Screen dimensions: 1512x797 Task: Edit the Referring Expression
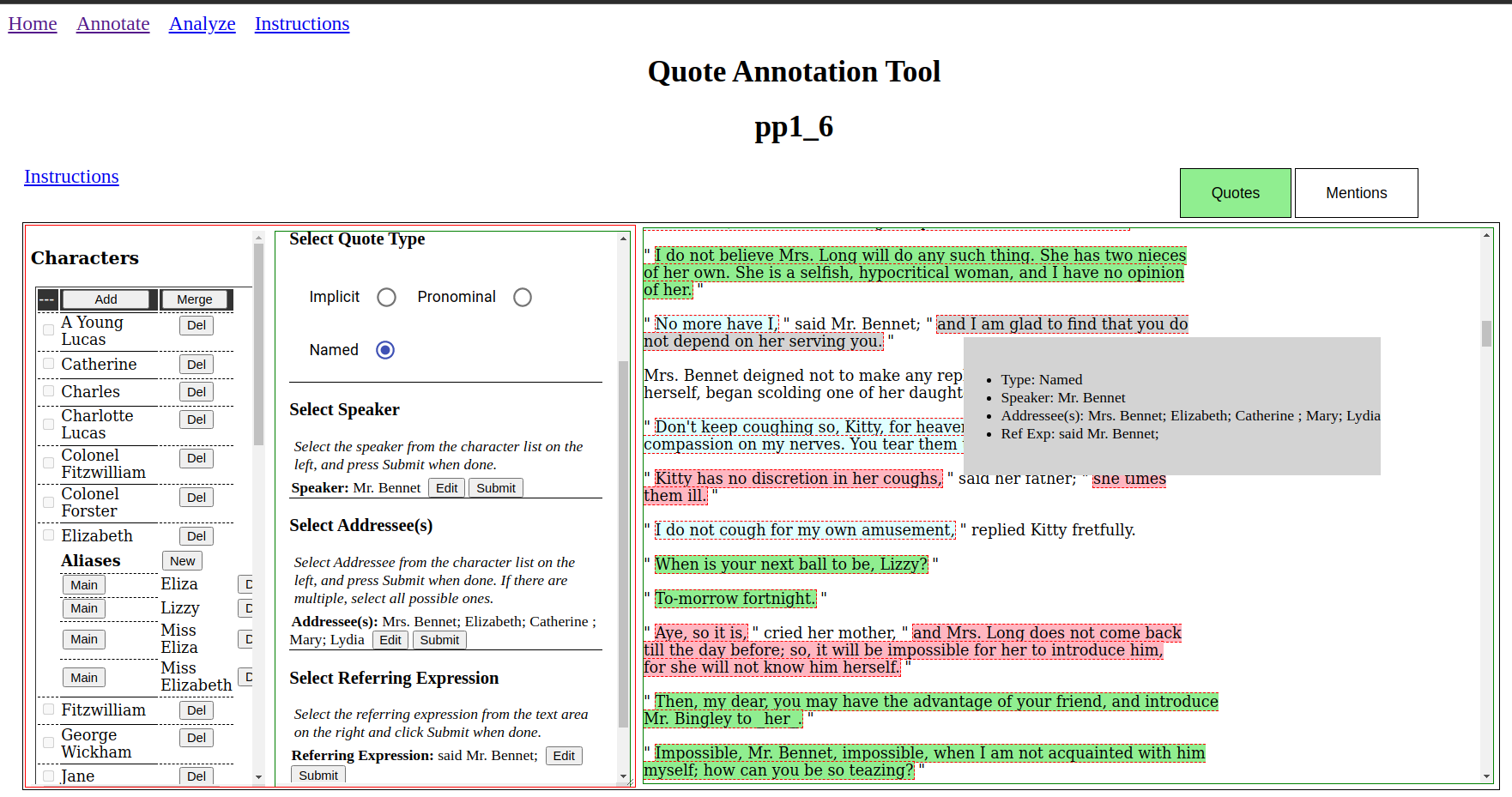click(564, 756)
